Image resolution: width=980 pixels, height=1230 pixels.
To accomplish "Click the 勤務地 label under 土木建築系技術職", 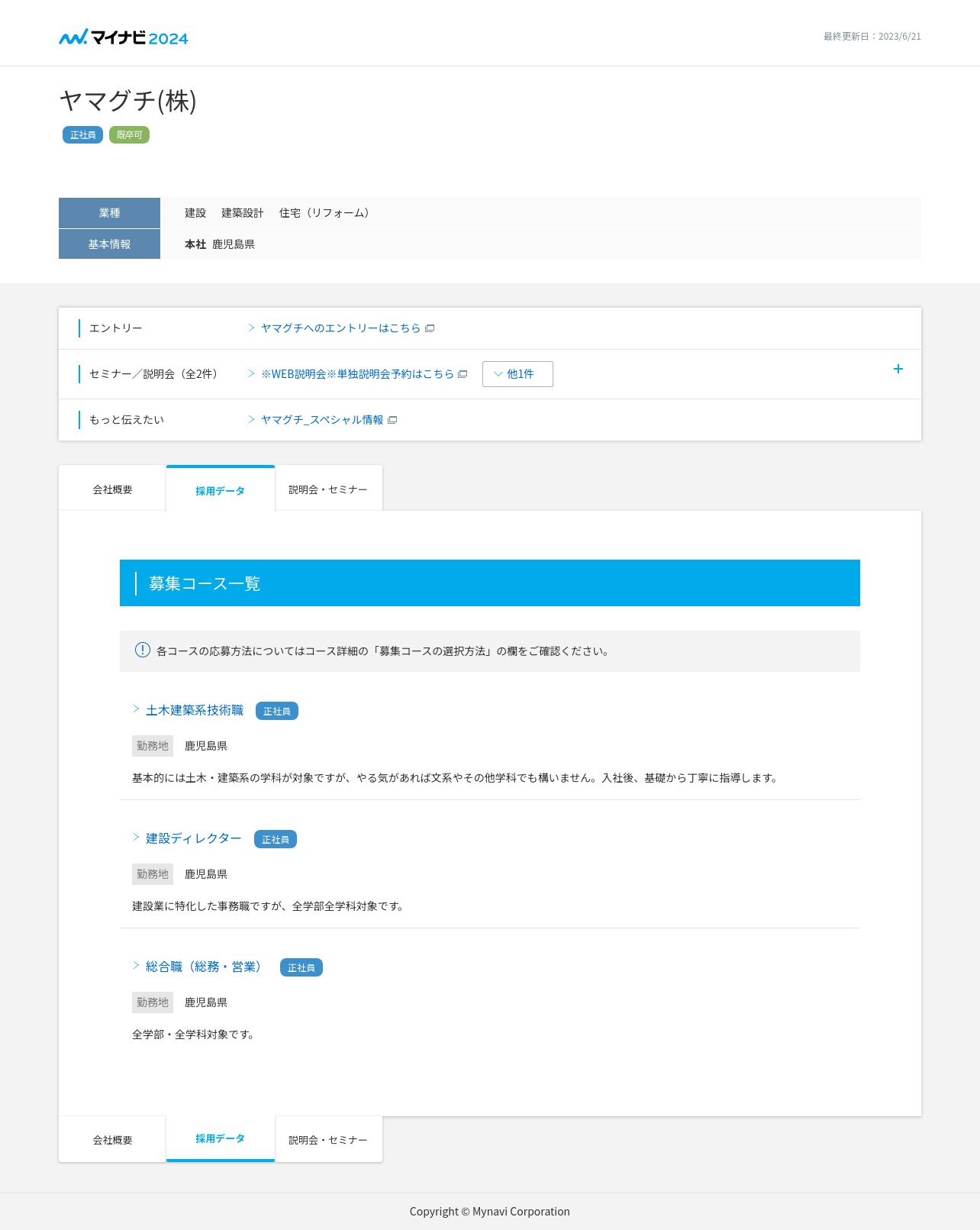I will click(153, 746).
